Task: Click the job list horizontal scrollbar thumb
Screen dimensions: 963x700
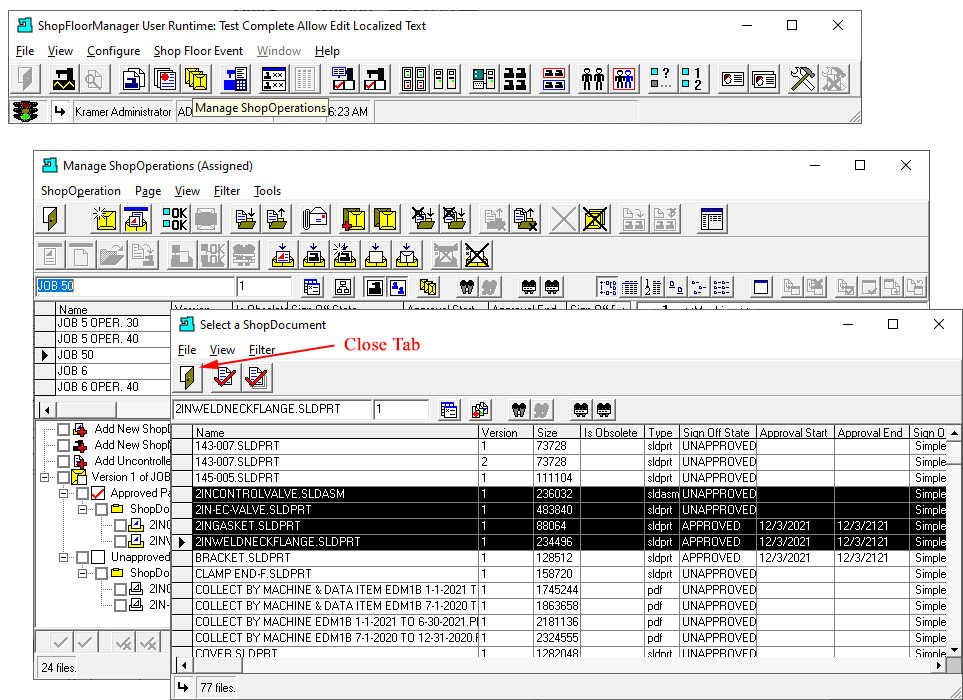Action: [x=86, y=410]
